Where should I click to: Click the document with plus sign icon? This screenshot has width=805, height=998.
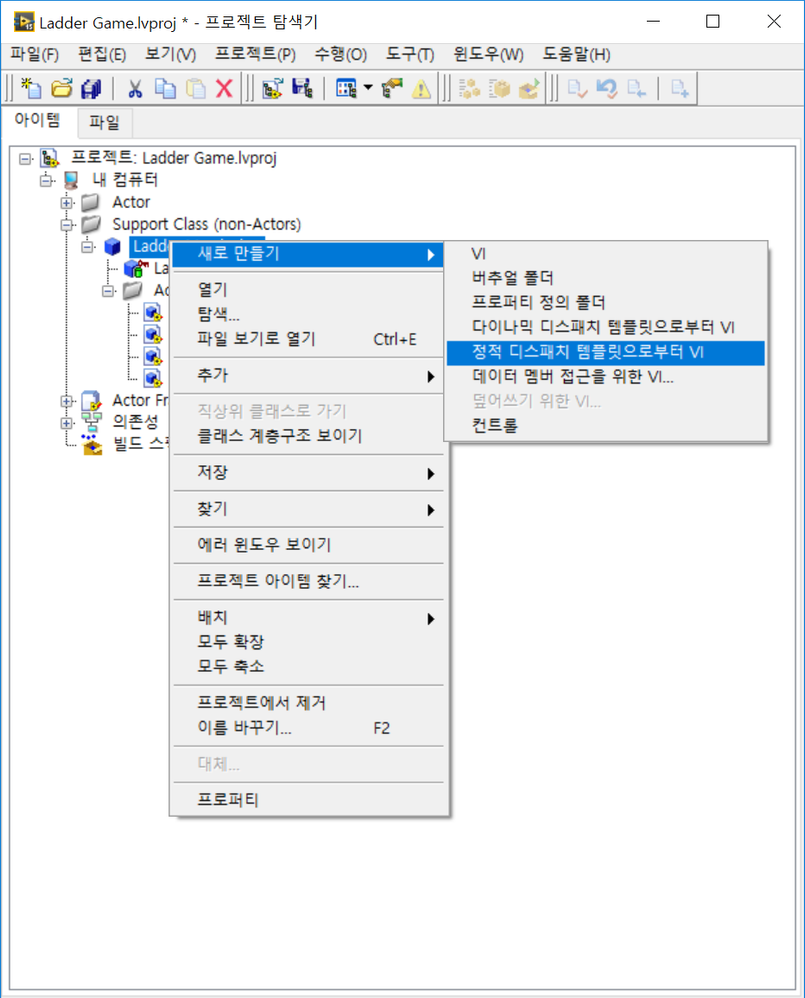pyautogui.click(x=680, y=88)
